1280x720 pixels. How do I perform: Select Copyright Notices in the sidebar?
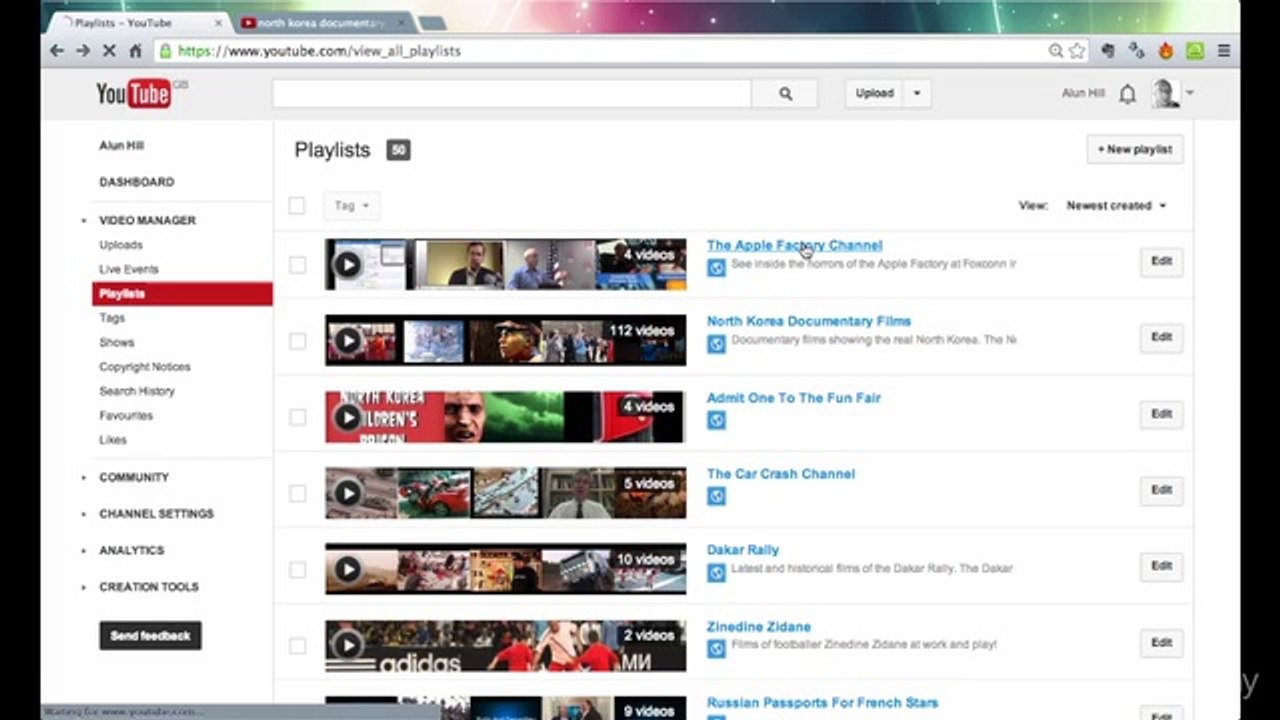[x=145, y=367]
